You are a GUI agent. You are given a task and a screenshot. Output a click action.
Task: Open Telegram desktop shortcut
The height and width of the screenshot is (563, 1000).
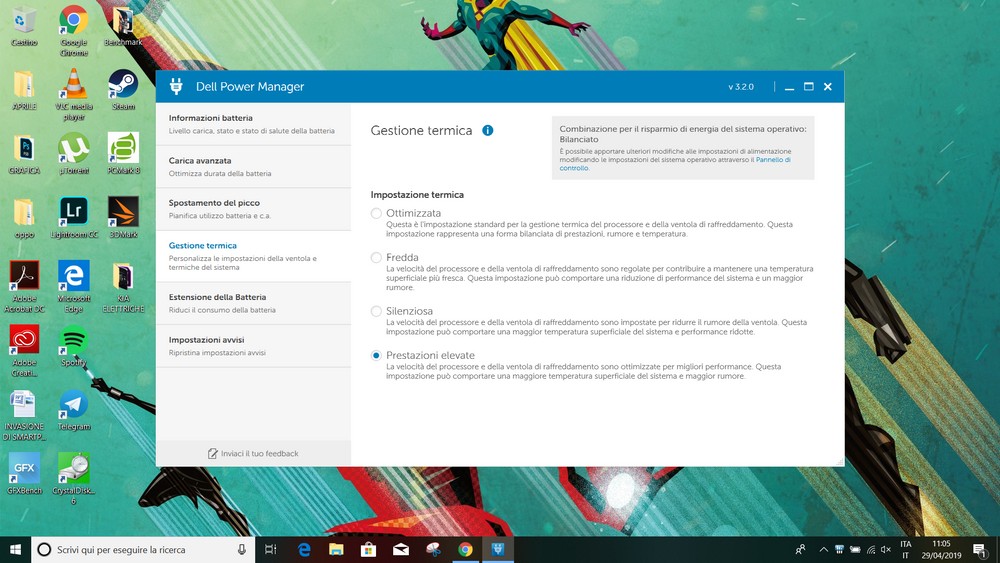pyautogui.click(x=73, y=410)
